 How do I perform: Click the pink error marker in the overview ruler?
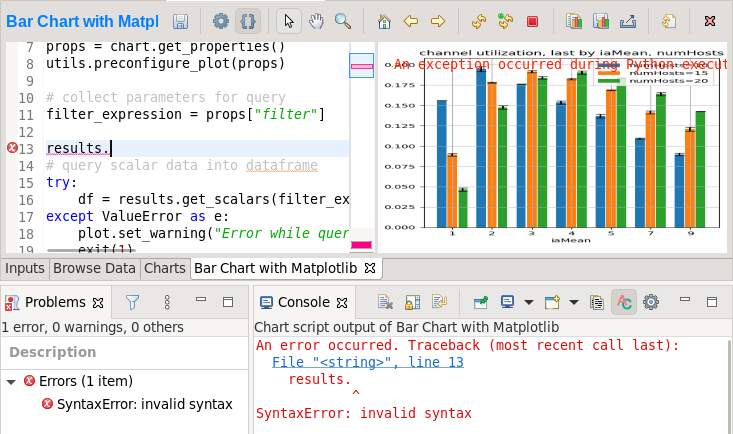(361, 66)
